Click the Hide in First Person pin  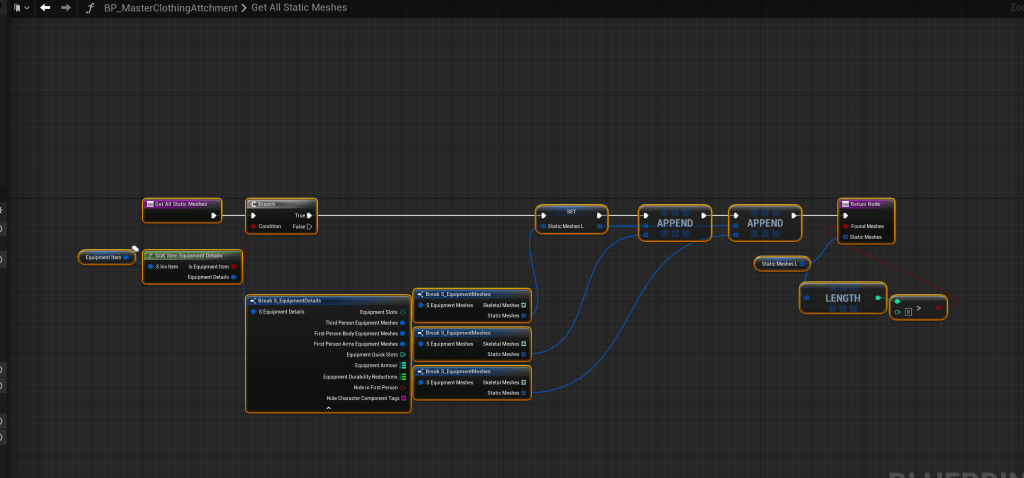click(x=402, y=387)
